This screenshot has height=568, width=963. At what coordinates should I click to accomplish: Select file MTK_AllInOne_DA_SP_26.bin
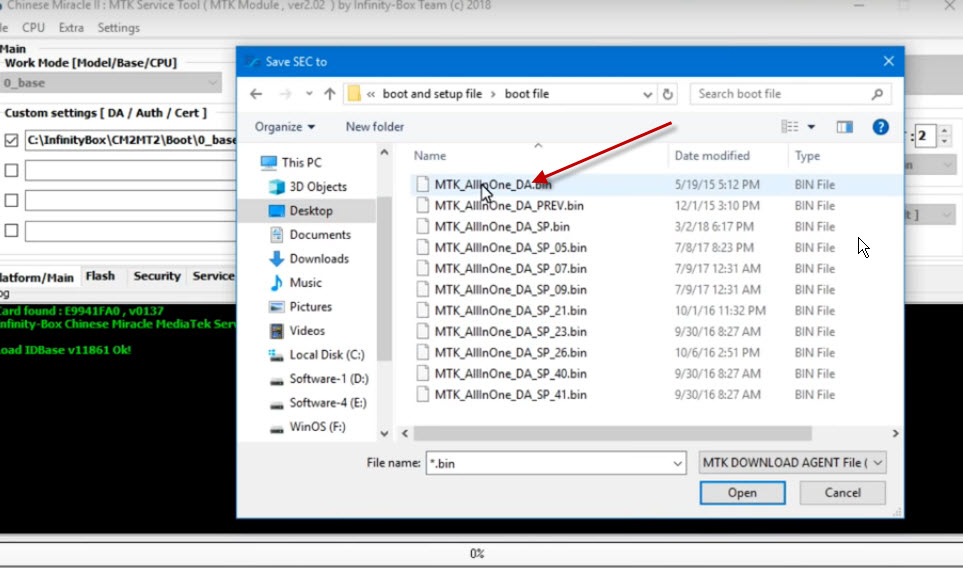point(510,352)
